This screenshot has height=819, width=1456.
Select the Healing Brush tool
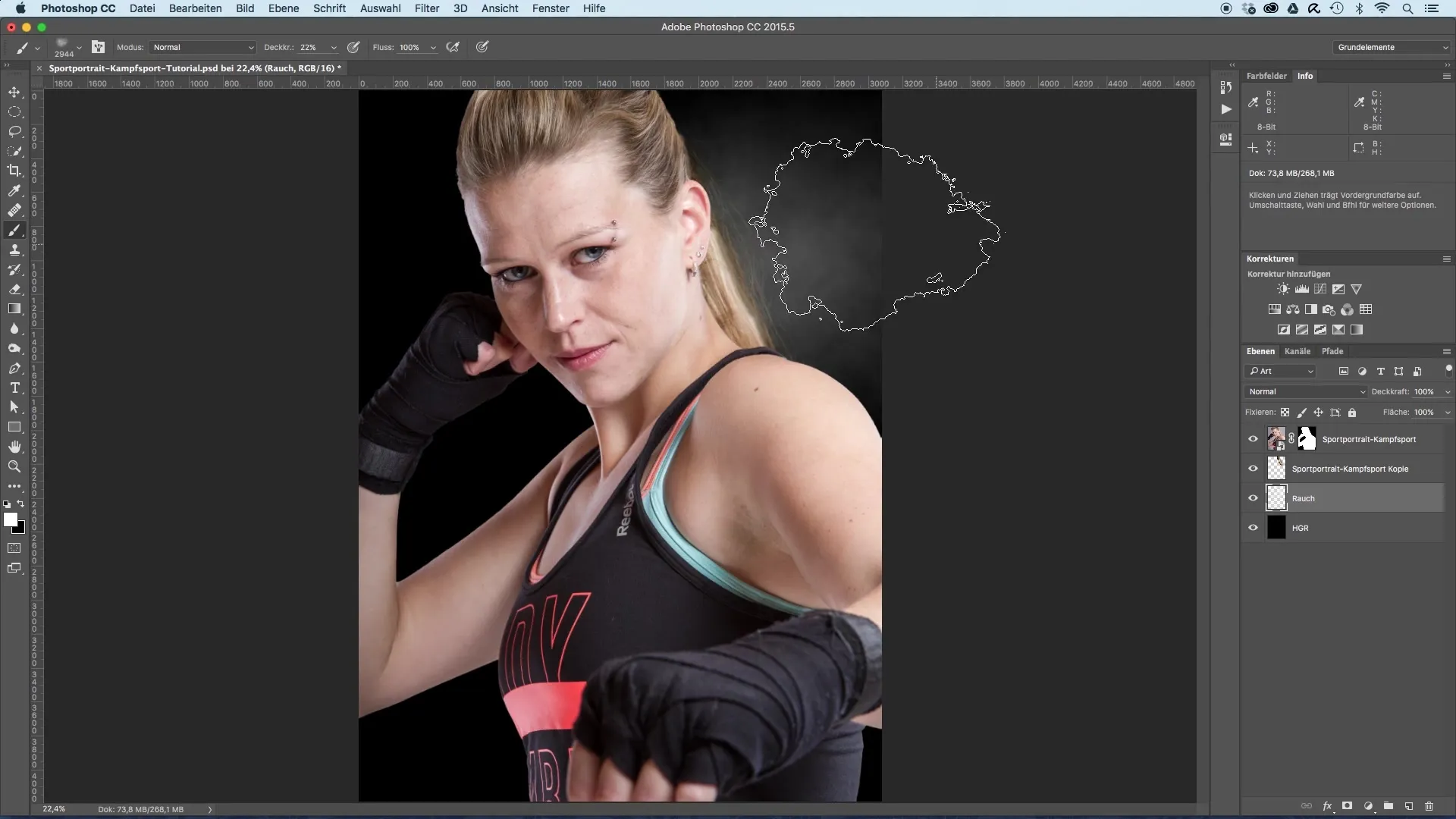14,210
